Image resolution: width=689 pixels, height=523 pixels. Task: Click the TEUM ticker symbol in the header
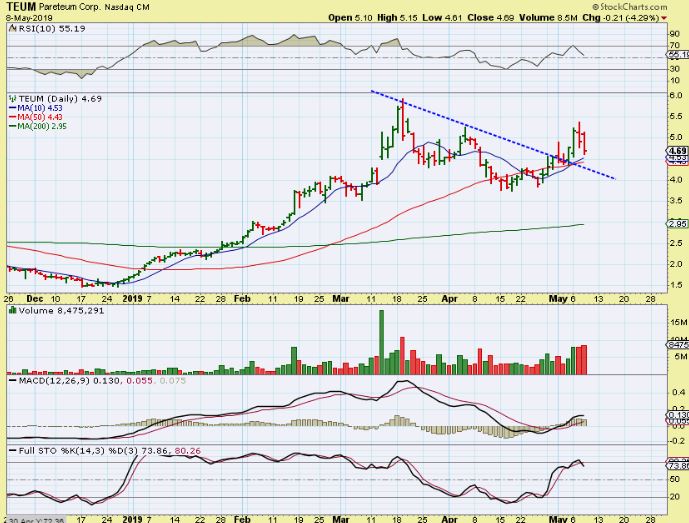coord(21,7)
